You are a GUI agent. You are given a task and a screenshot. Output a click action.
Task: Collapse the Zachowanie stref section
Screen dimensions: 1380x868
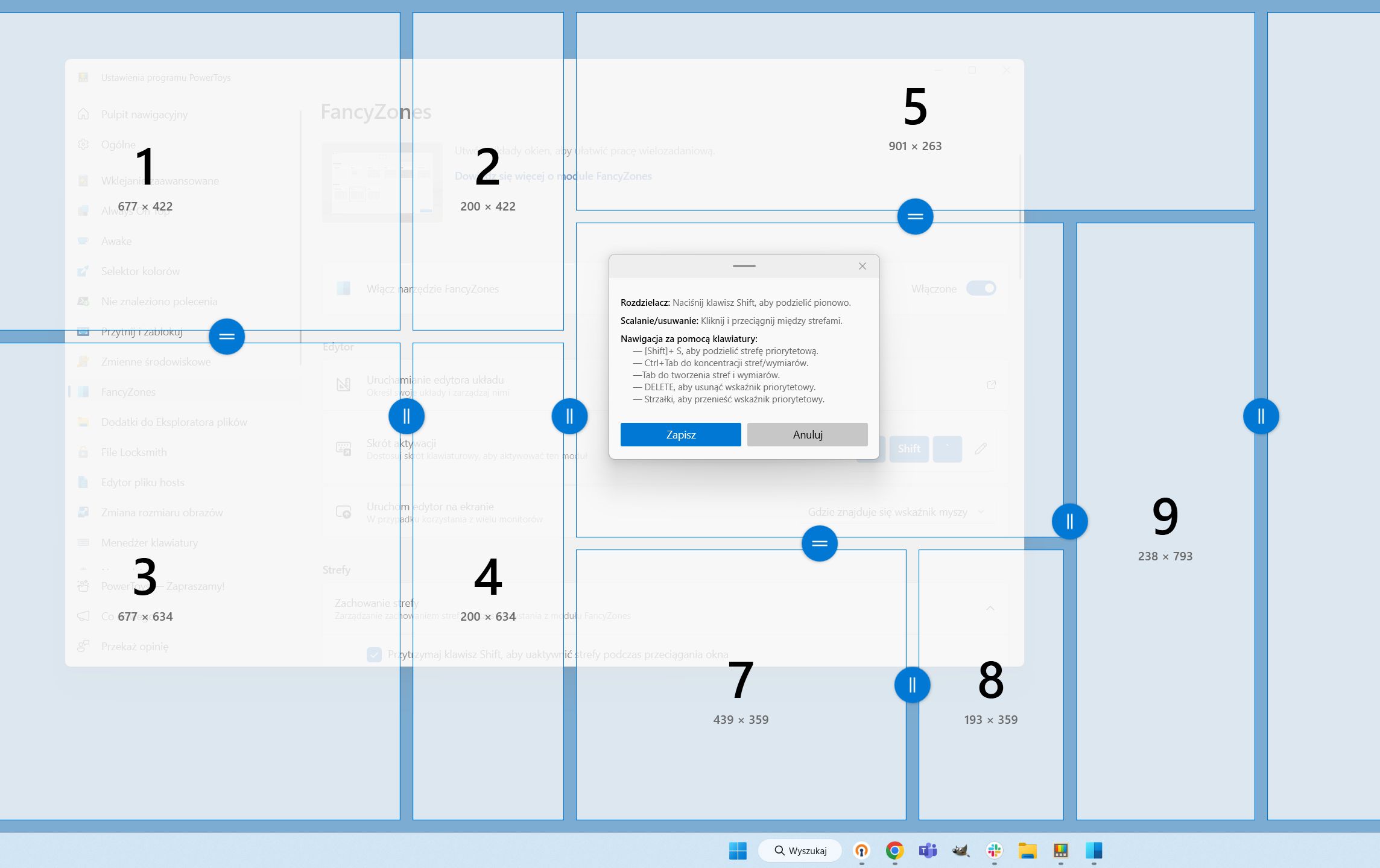coord(990,608)
